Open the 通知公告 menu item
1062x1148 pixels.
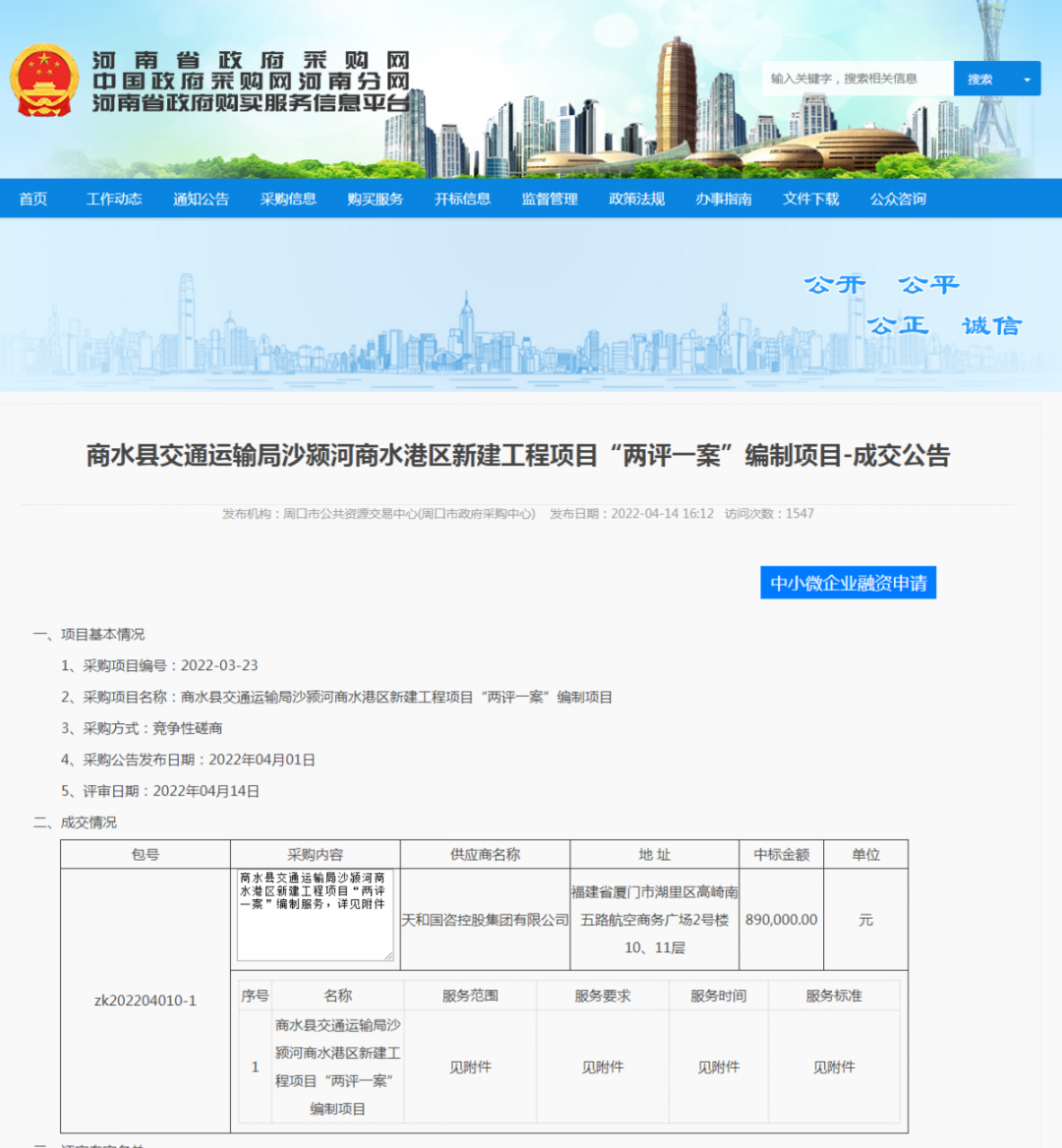coord(201,200)
